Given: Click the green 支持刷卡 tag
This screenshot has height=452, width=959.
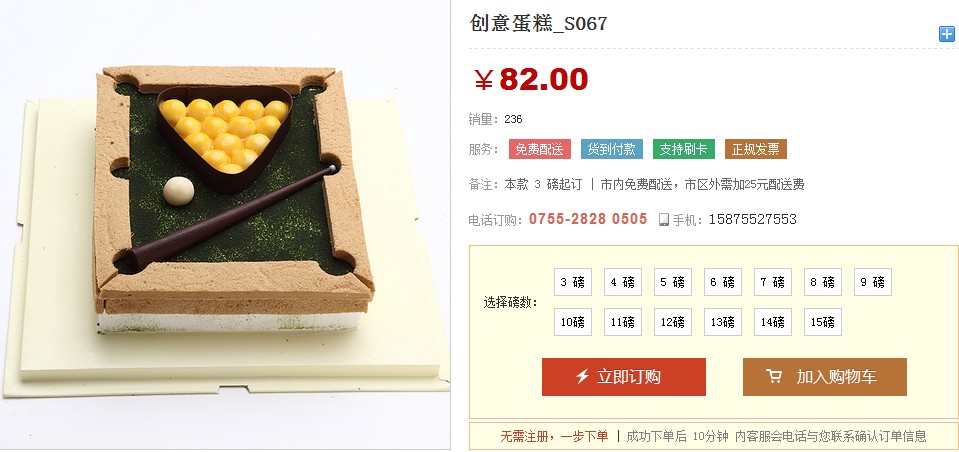Looking at the screenshot, I should tap(684, 149).
